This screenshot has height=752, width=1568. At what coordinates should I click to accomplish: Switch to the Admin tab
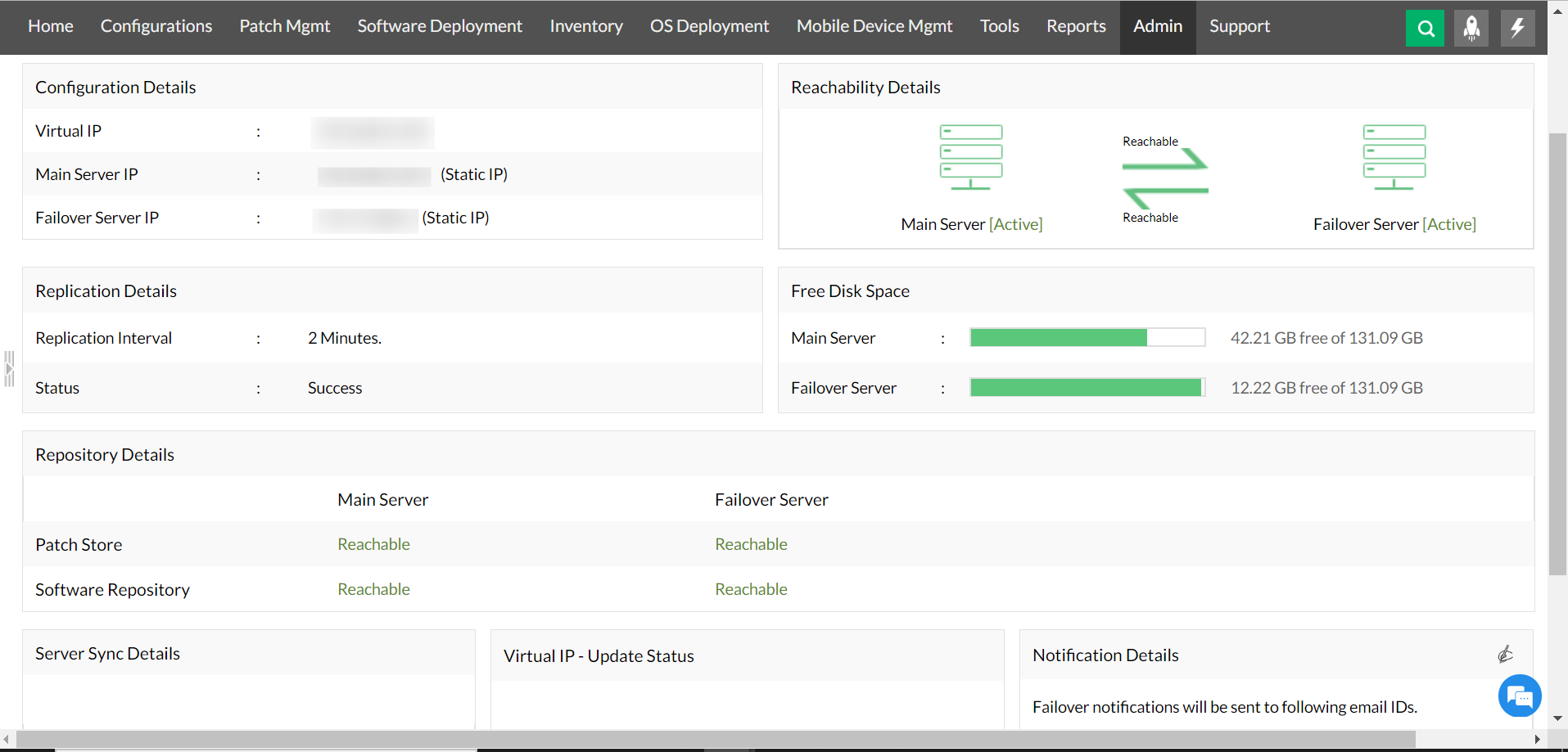coord(1157,26)
